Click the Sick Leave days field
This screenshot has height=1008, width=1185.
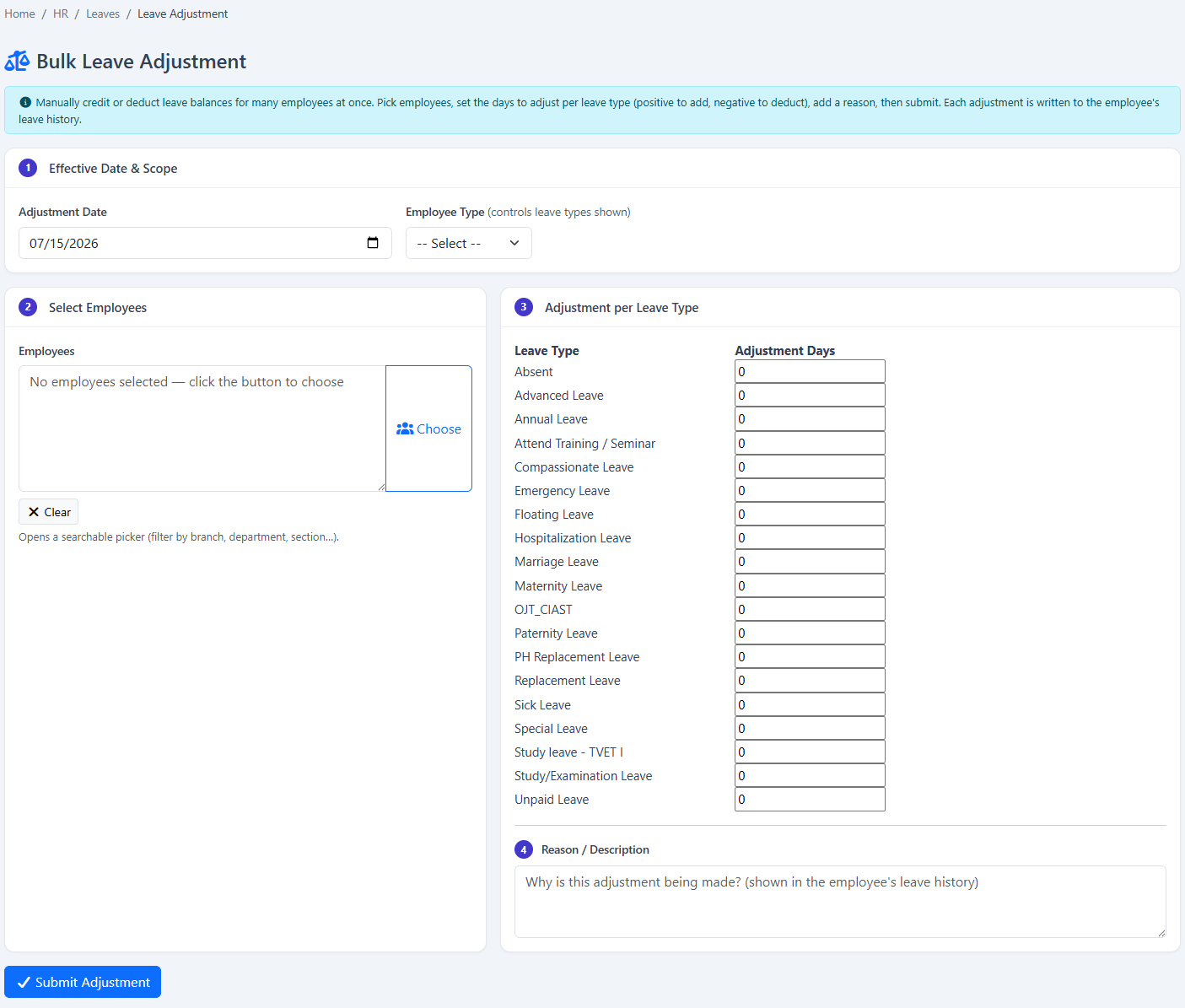(810, 704)
